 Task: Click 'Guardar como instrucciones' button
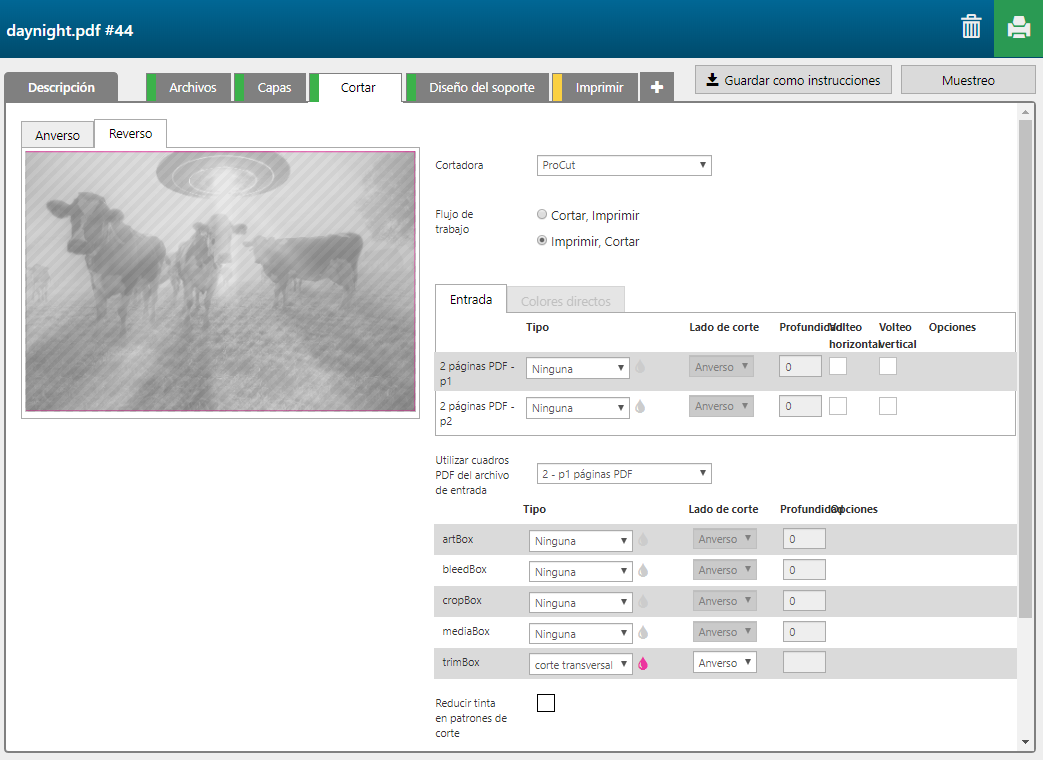792,80
